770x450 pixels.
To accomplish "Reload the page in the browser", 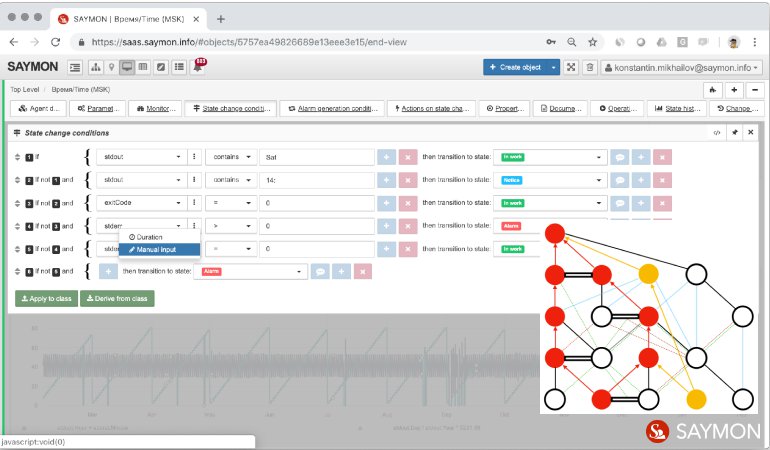I will click(55, 42).
